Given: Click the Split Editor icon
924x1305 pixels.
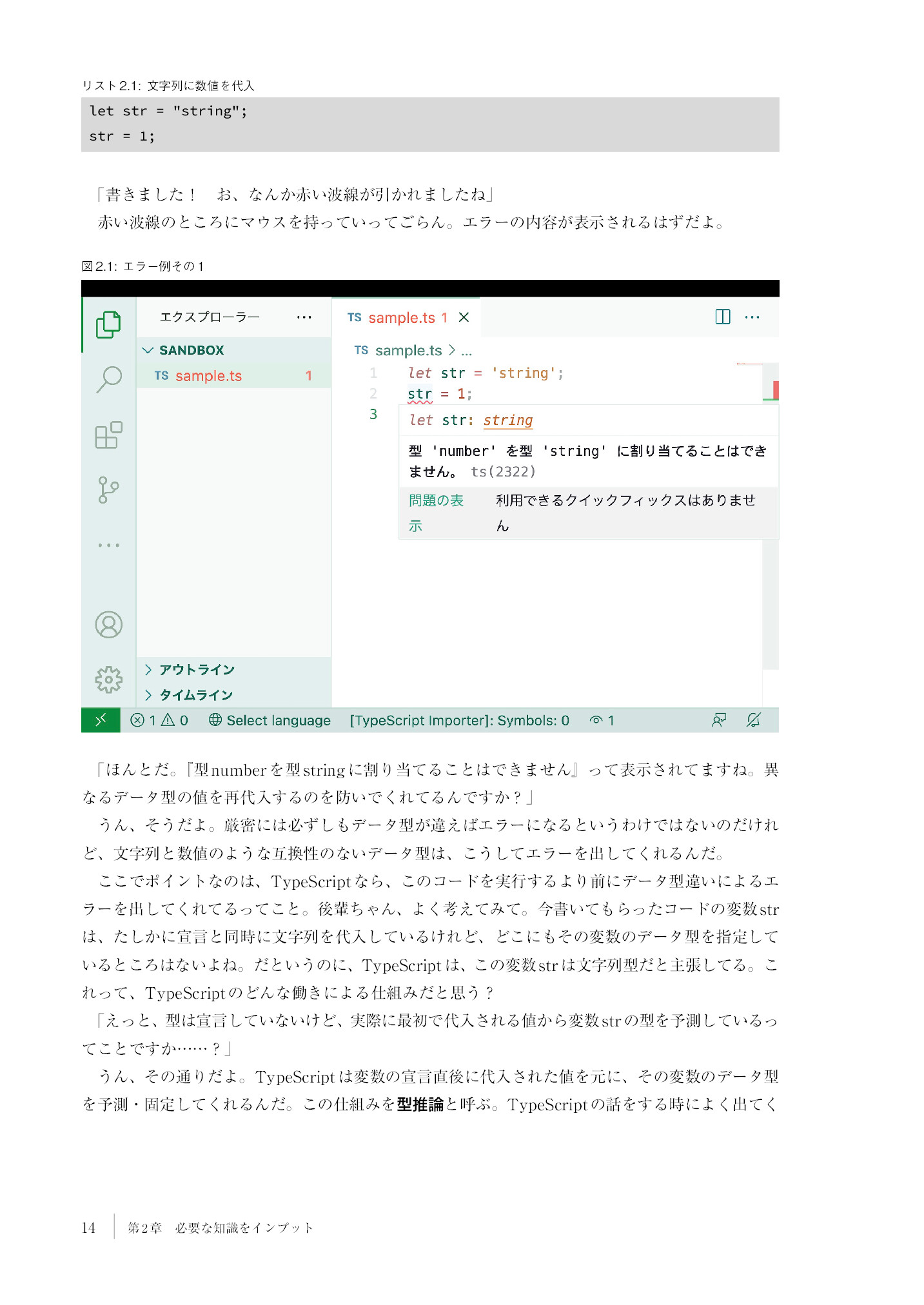Looking at the screenshot, I should click(x=723, y=317).
